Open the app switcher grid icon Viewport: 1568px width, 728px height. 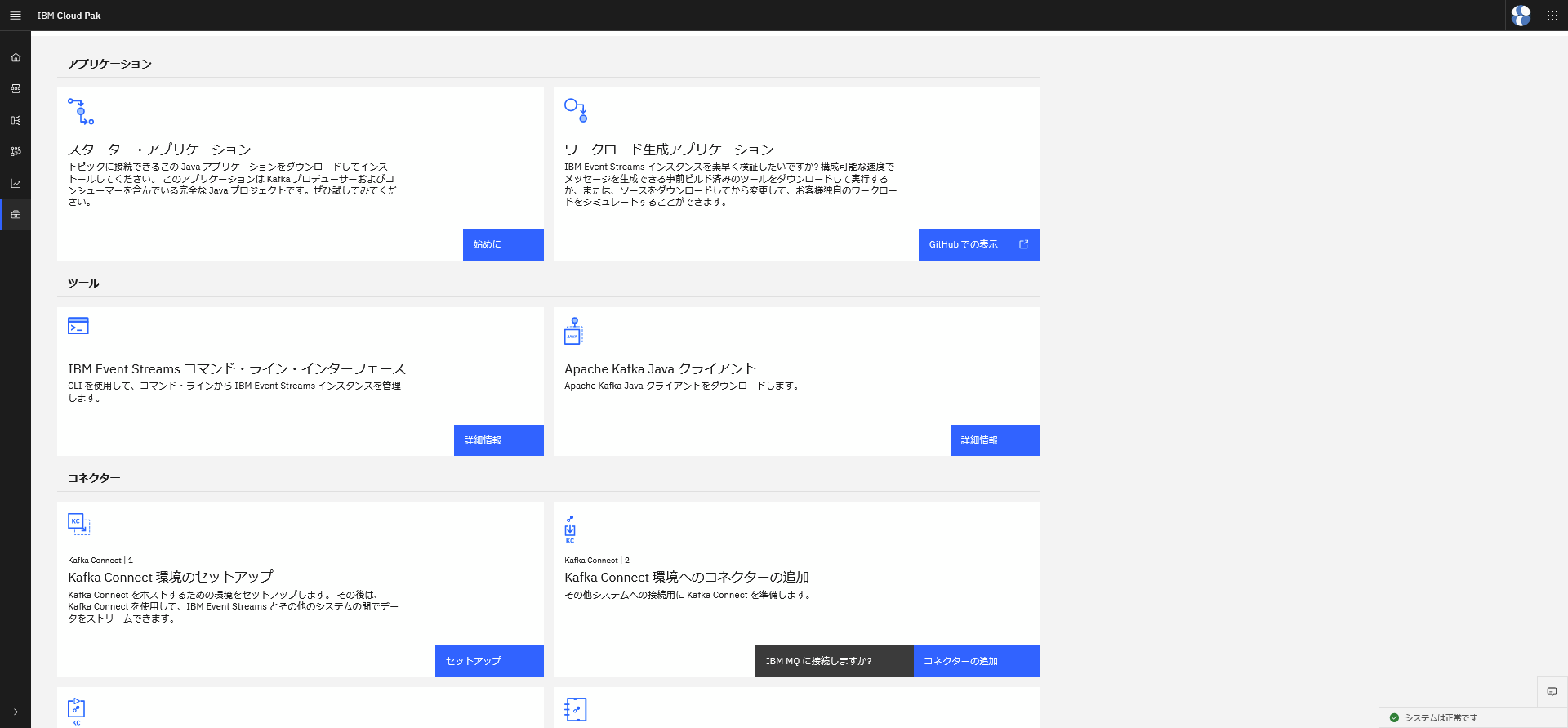1552,16
